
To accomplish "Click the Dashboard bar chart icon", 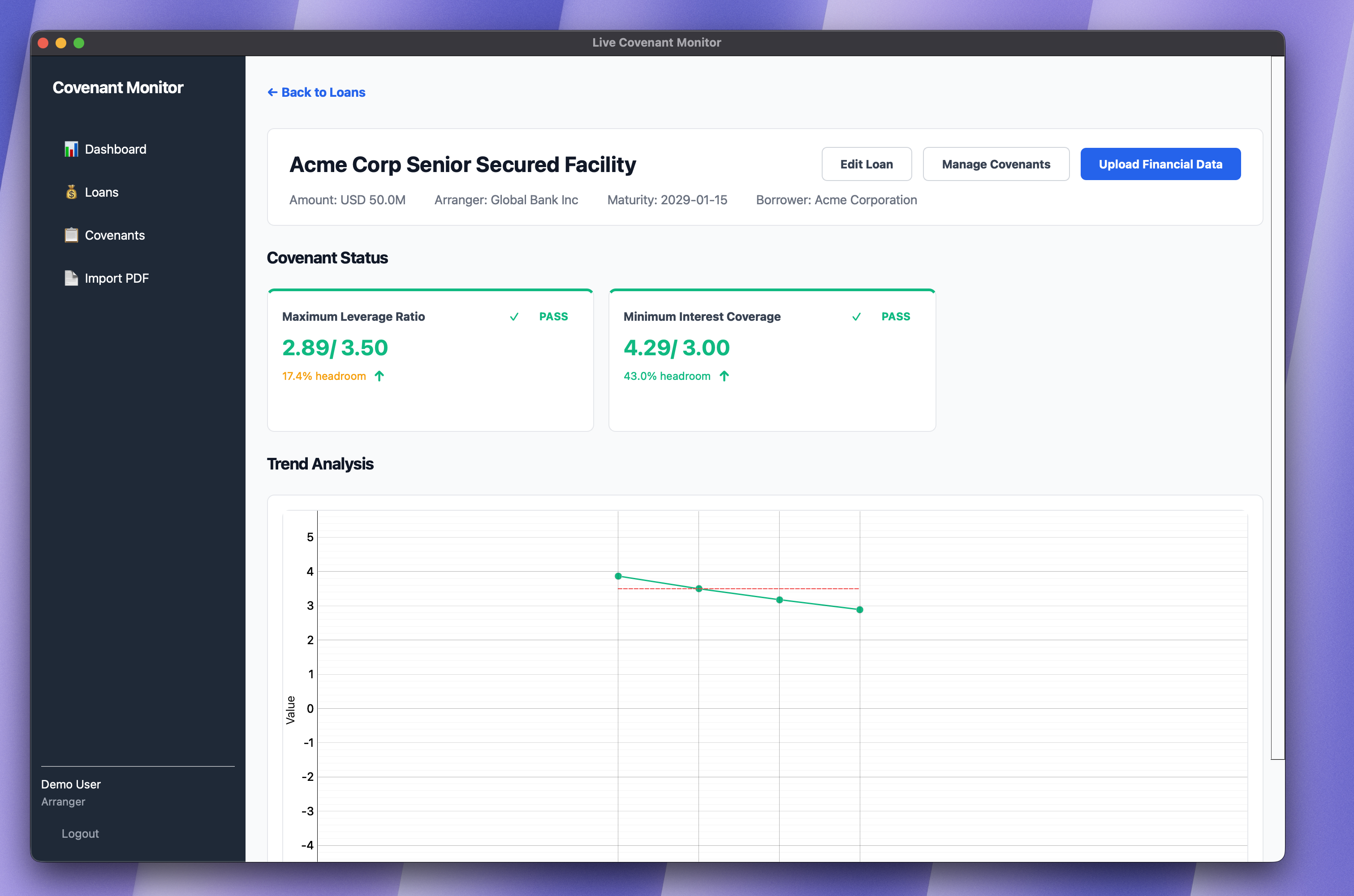I will [71, 149].
